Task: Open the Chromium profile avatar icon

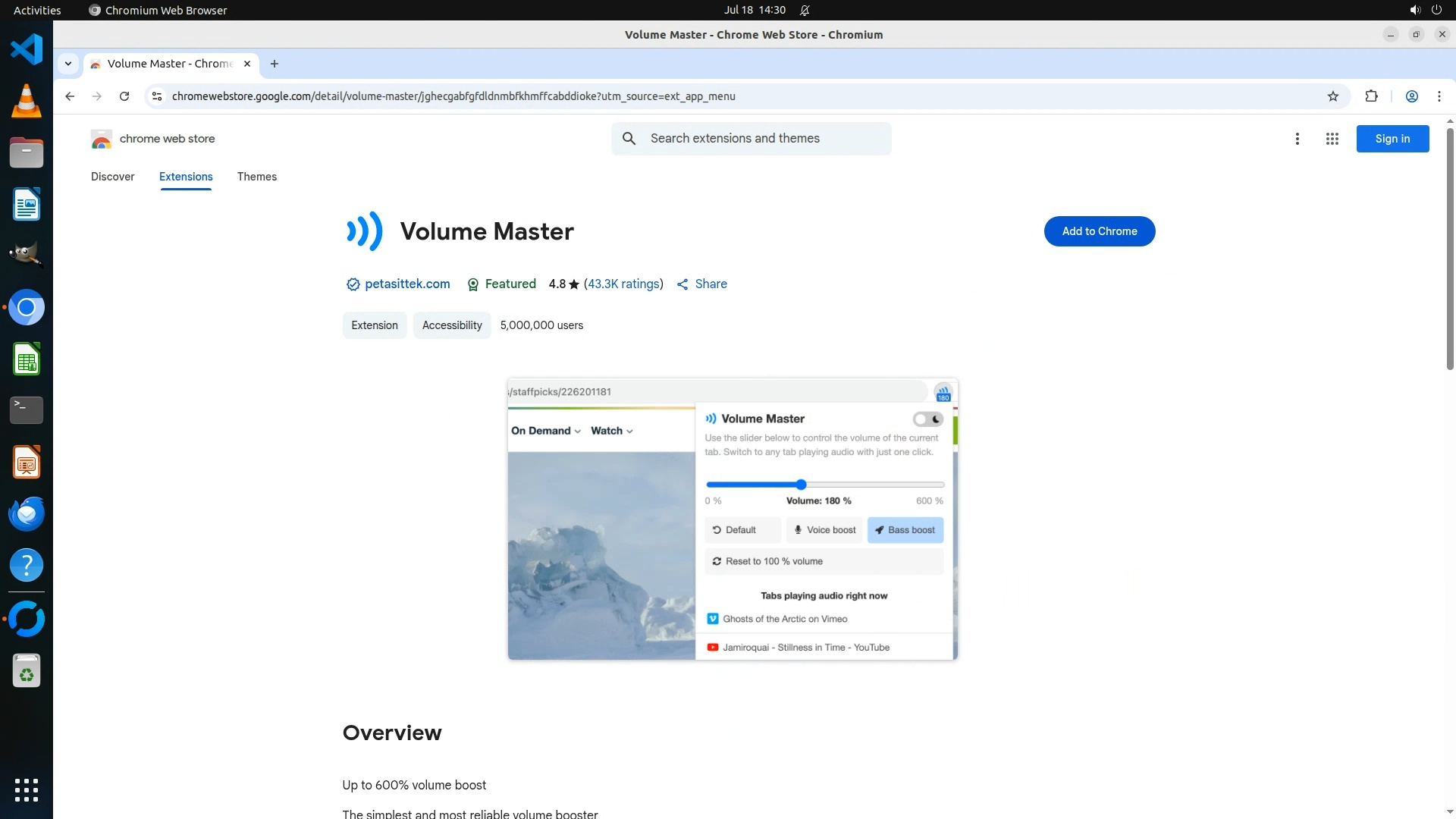Action: coord(1411,96)
